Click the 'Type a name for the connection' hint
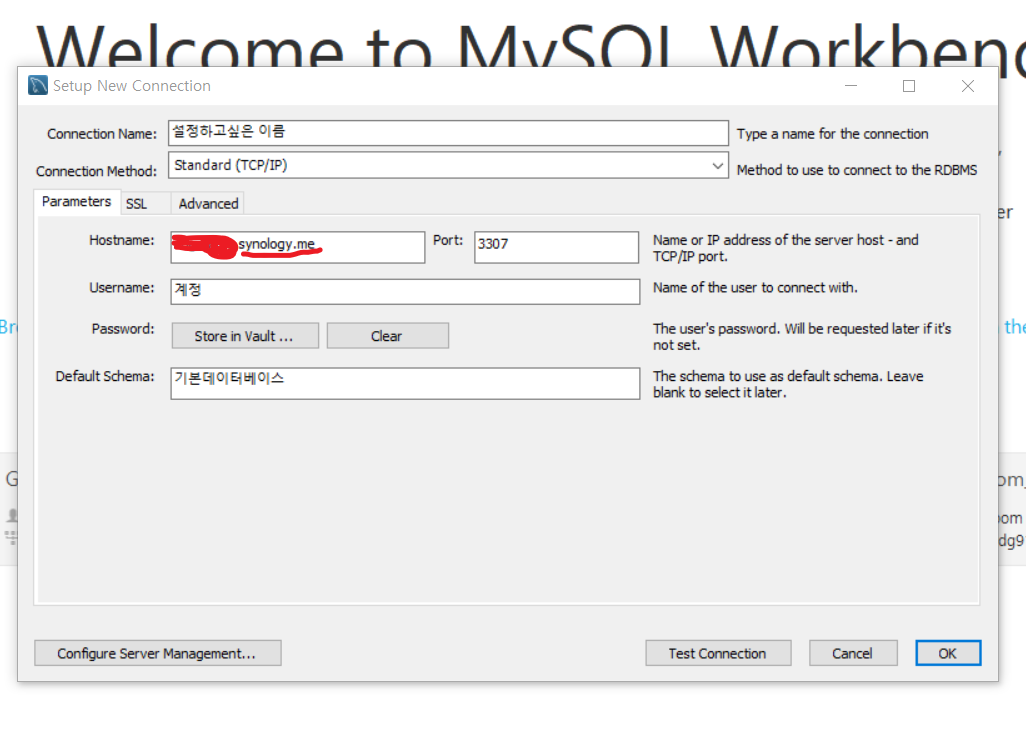Screen dimensions: 1026x742 click(x=832, y=134)
